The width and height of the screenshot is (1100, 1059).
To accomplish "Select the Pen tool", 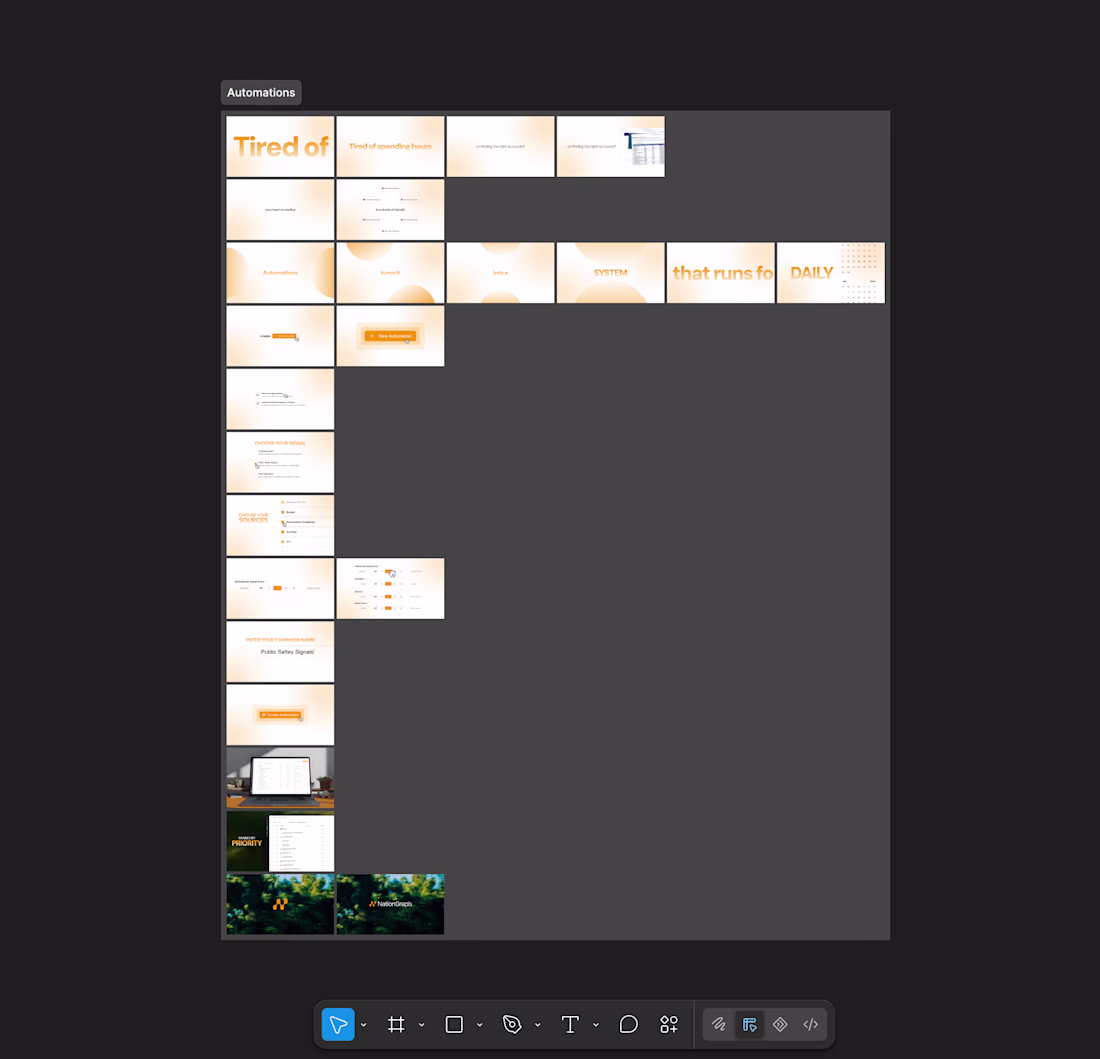I will coord(512,1025).
